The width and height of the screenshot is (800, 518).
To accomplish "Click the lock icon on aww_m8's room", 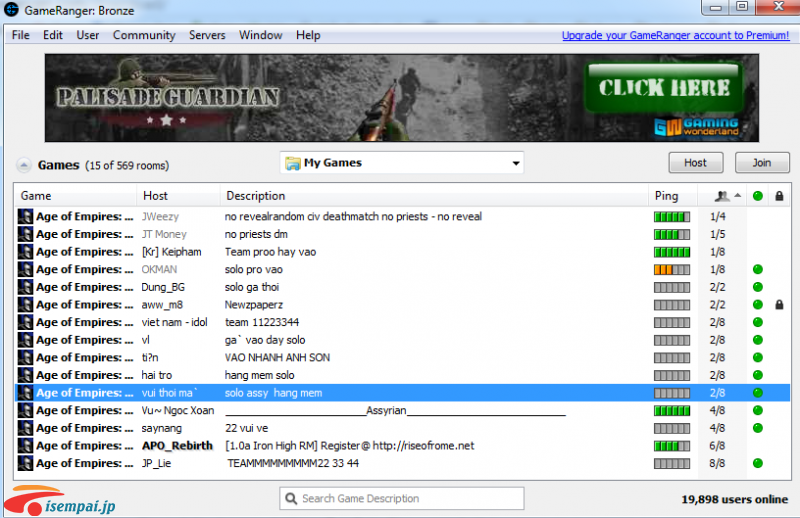I will point(779,305).
